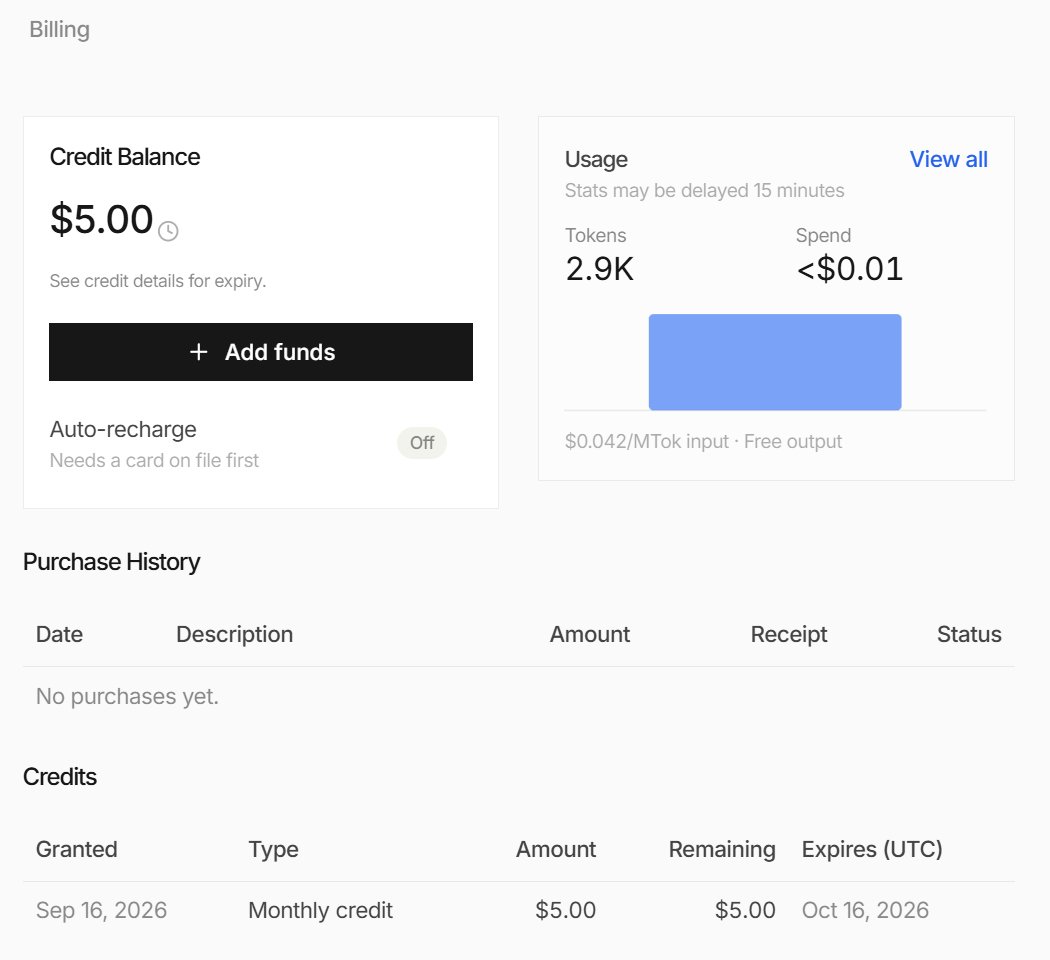This screenshot has width=1050, height=960.
Task: Click the Receipt column header
Action: point(789,634)
